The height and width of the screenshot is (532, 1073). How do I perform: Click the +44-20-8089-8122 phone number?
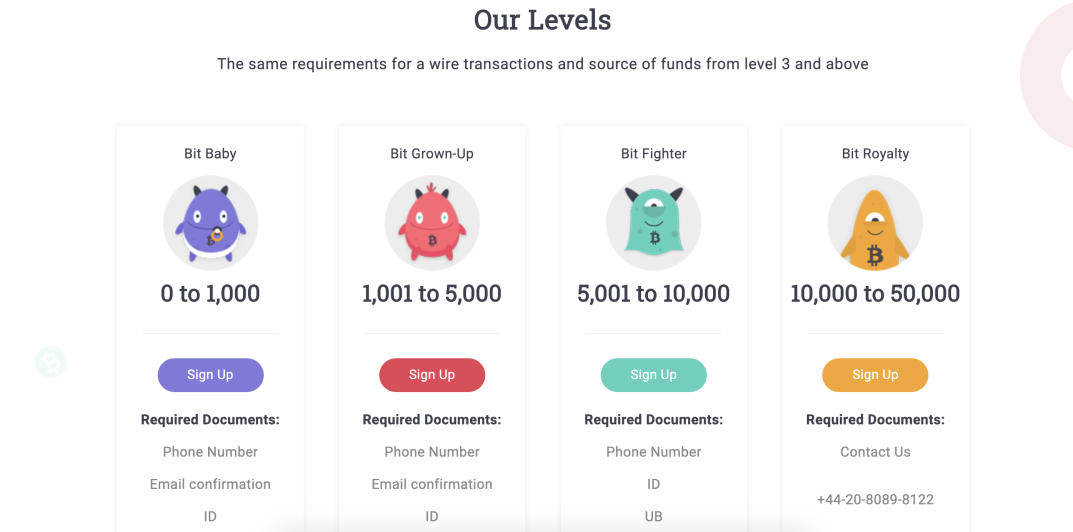(875, 499)
